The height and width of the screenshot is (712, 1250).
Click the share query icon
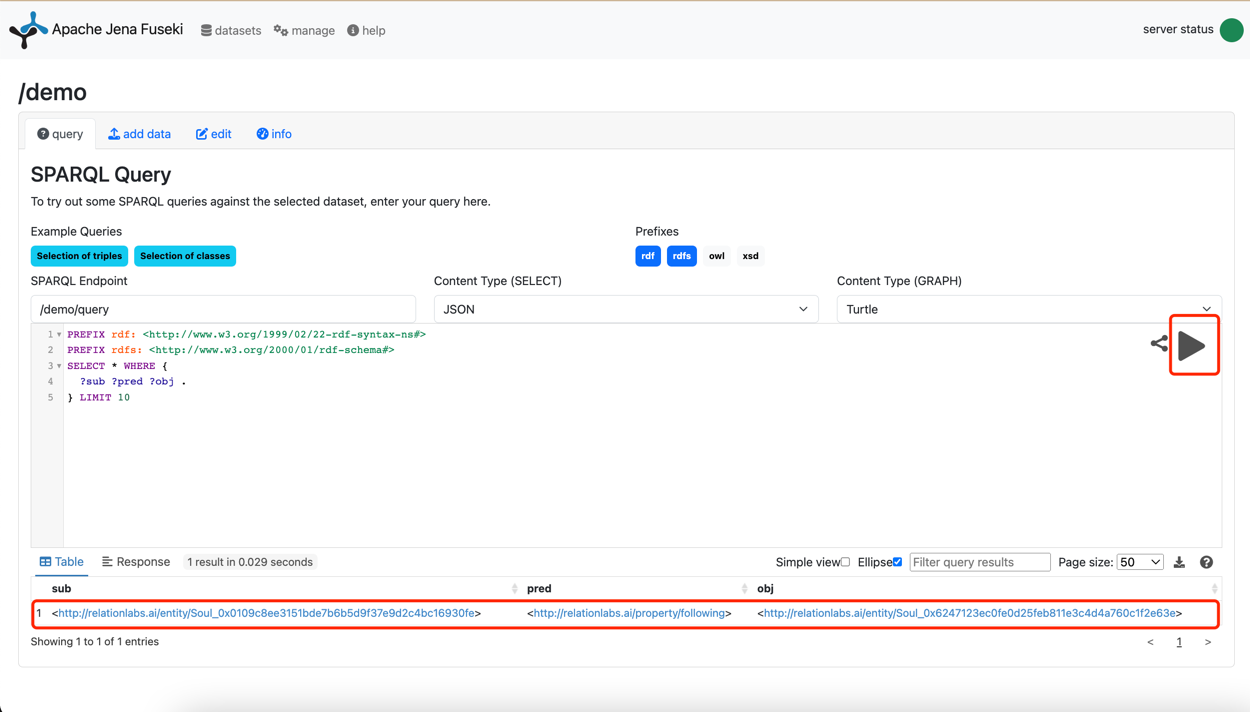click(1159, 344)
